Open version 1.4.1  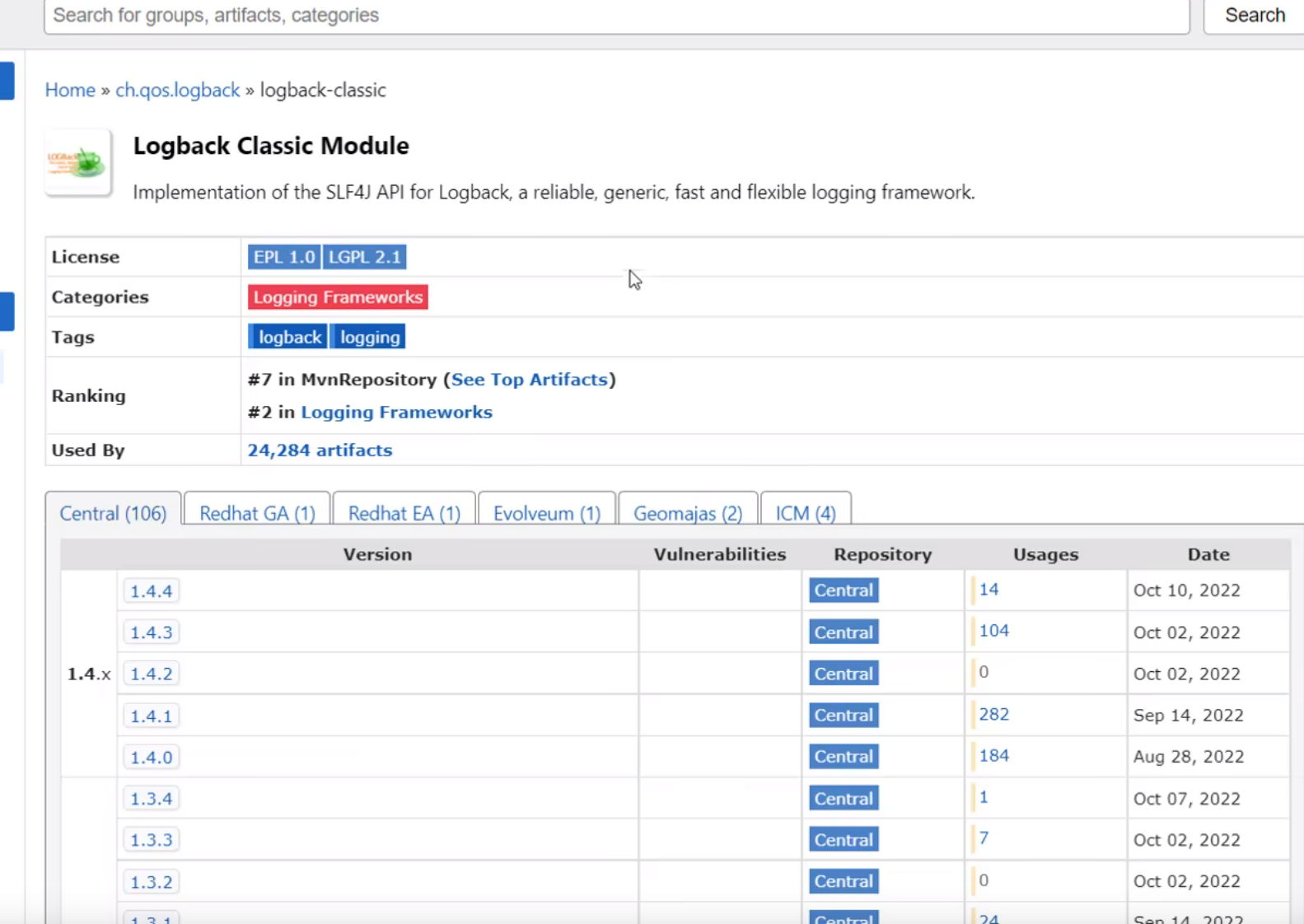tap(151, 716)
